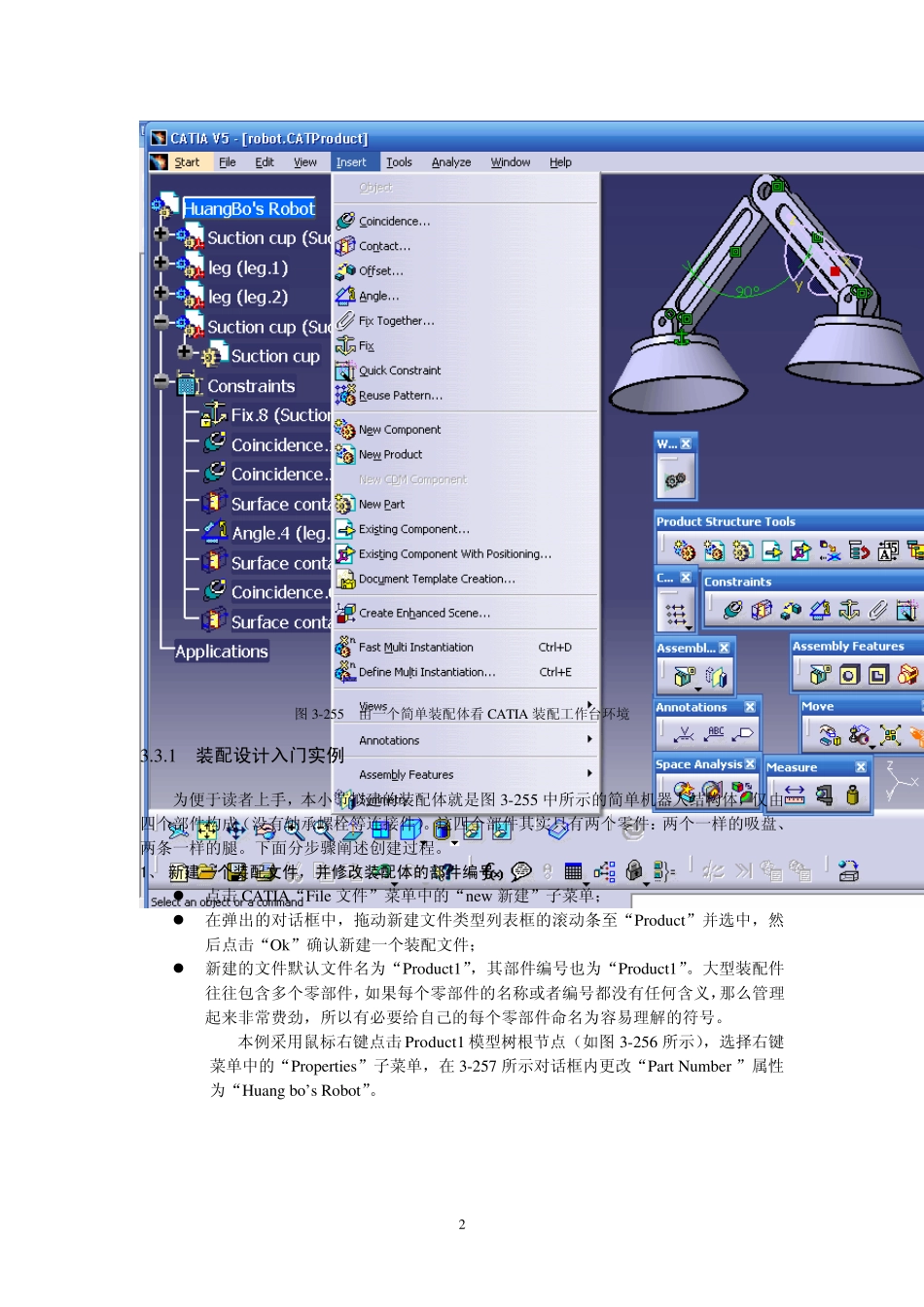This screenshot has height=1307, width=924.
Task: Open the Analyze menu
Action: 451,162
